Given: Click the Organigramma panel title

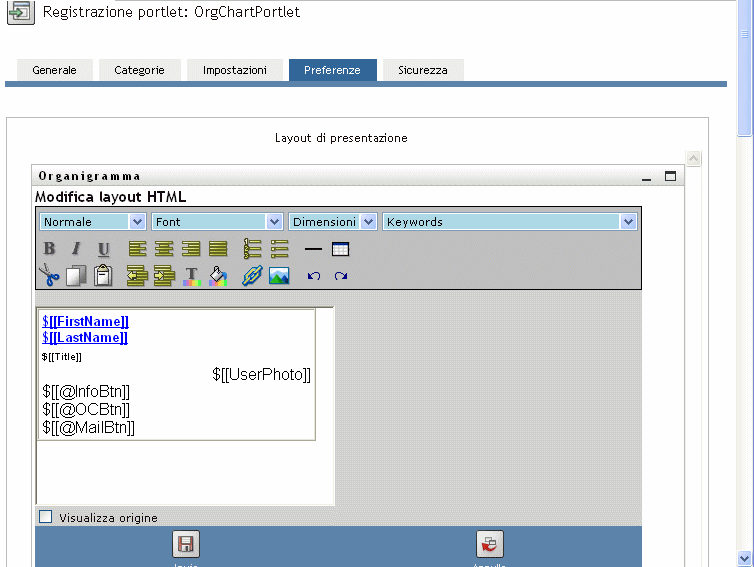Looking at the screenshot, I should pyautogui.click(x=89, y=176).
